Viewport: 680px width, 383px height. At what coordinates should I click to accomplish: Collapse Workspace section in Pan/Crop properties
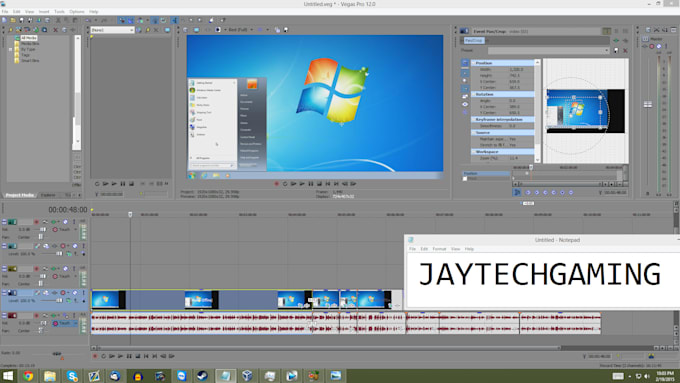point(473,152)
